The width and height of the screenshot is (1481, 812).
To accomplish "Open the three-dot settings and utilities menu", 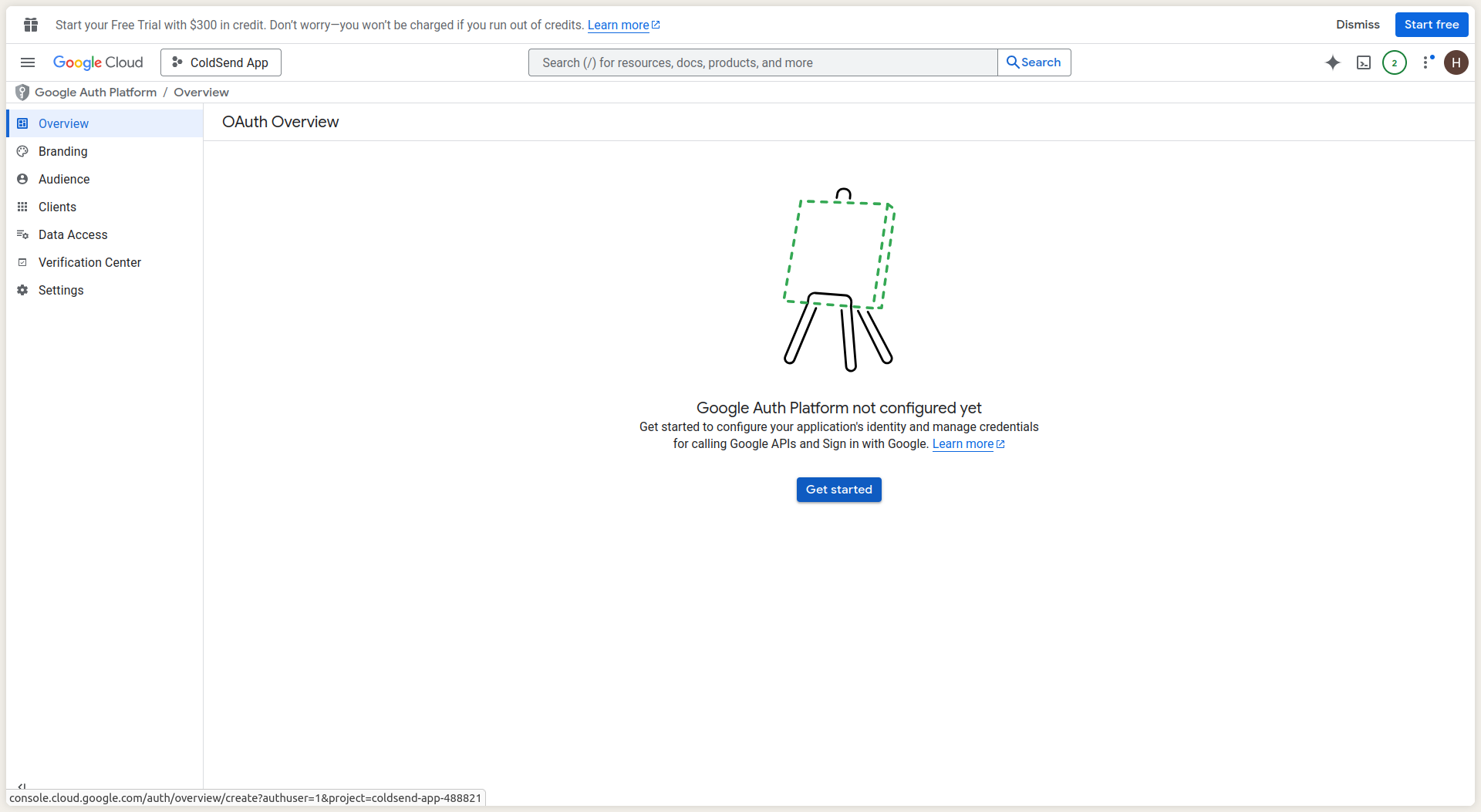I will (1426, 62).
